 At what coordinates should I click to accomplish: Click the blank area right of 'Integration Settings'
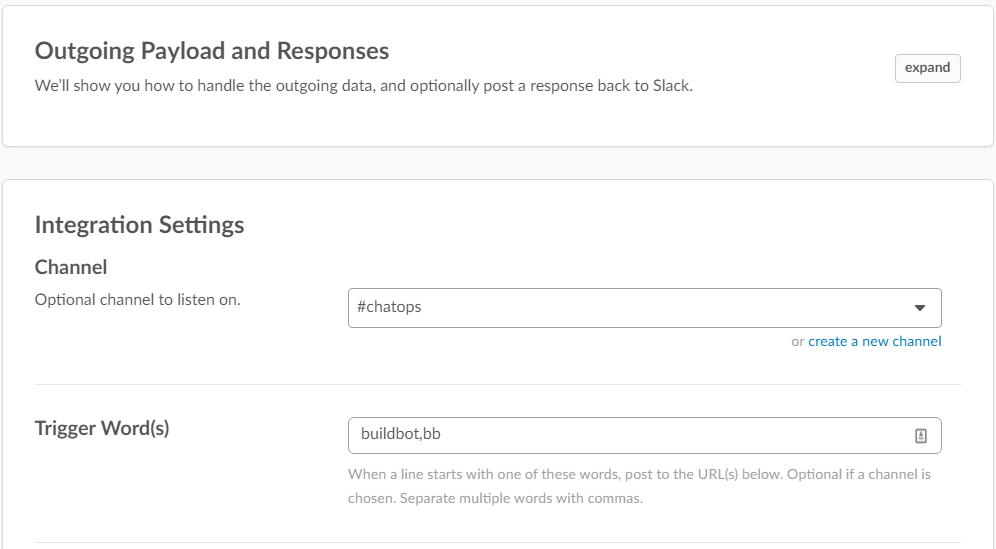pos(600,225)
